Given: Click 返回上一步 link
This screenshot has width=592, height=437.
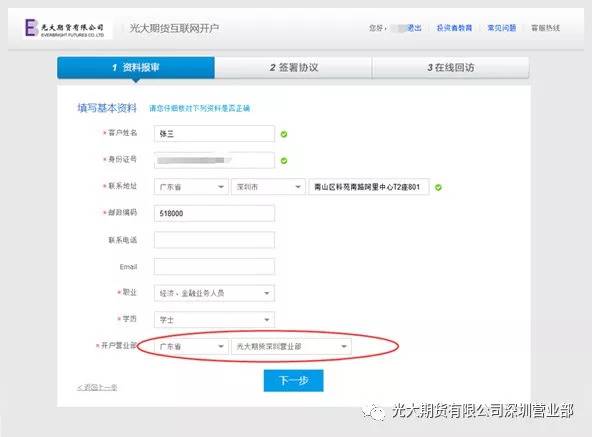Looking at the screenshot, I should [x=97, y=388].
